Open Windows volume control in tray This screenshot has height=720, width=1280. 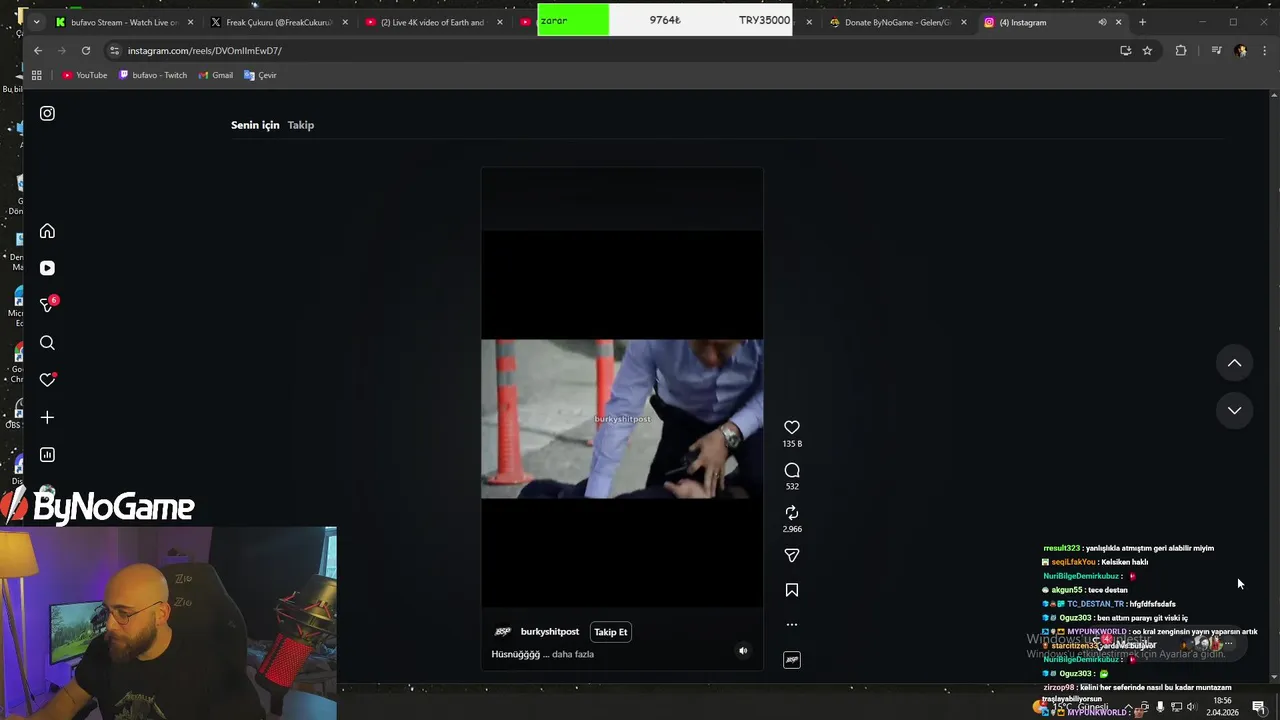1191,708
